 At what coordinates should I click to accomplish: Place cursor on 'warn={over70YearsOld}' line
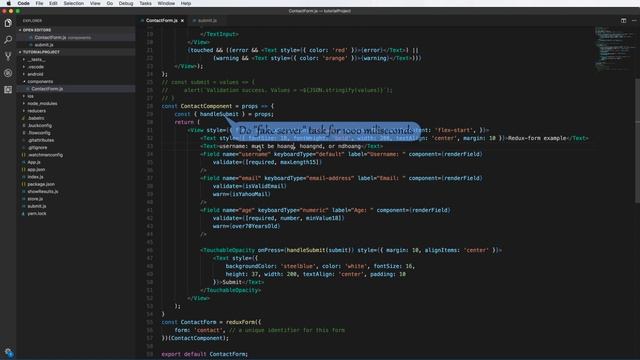click(247, 226)
